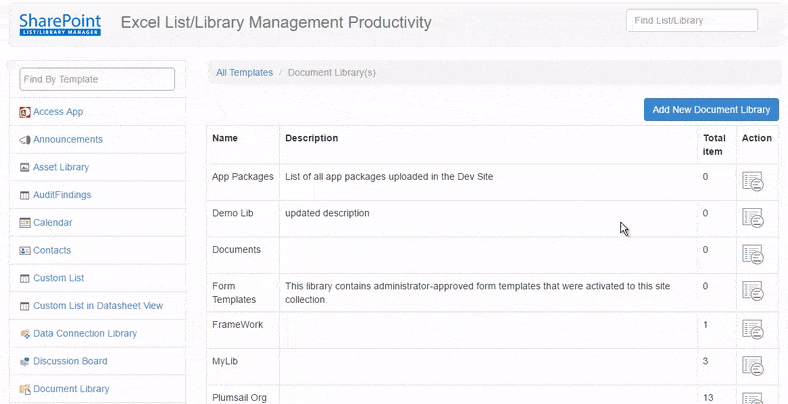Click the Announcements megaphone icon
The width and height of the screenshot is (788, 404).
point(25,140)
